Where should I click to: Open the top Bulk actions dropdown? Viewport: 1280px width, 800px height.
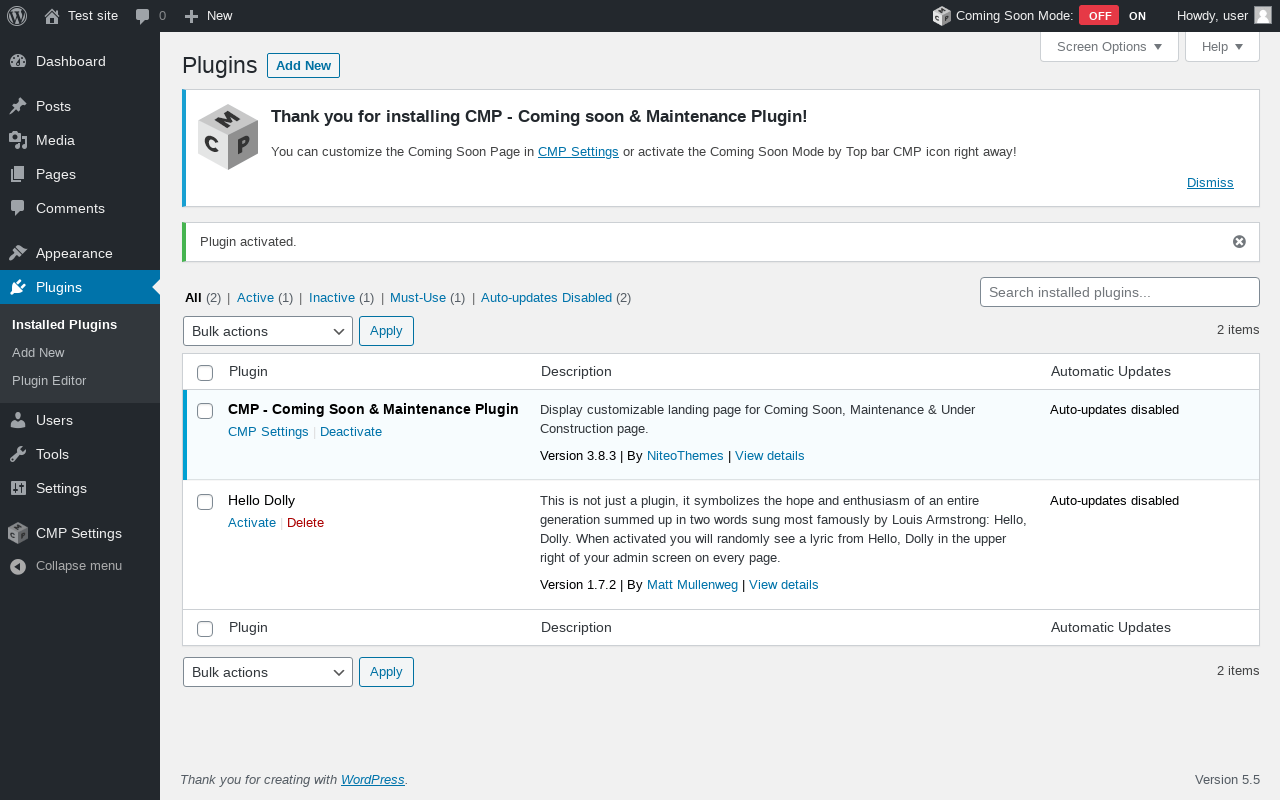pyautogui.click(x=268, y=331)
